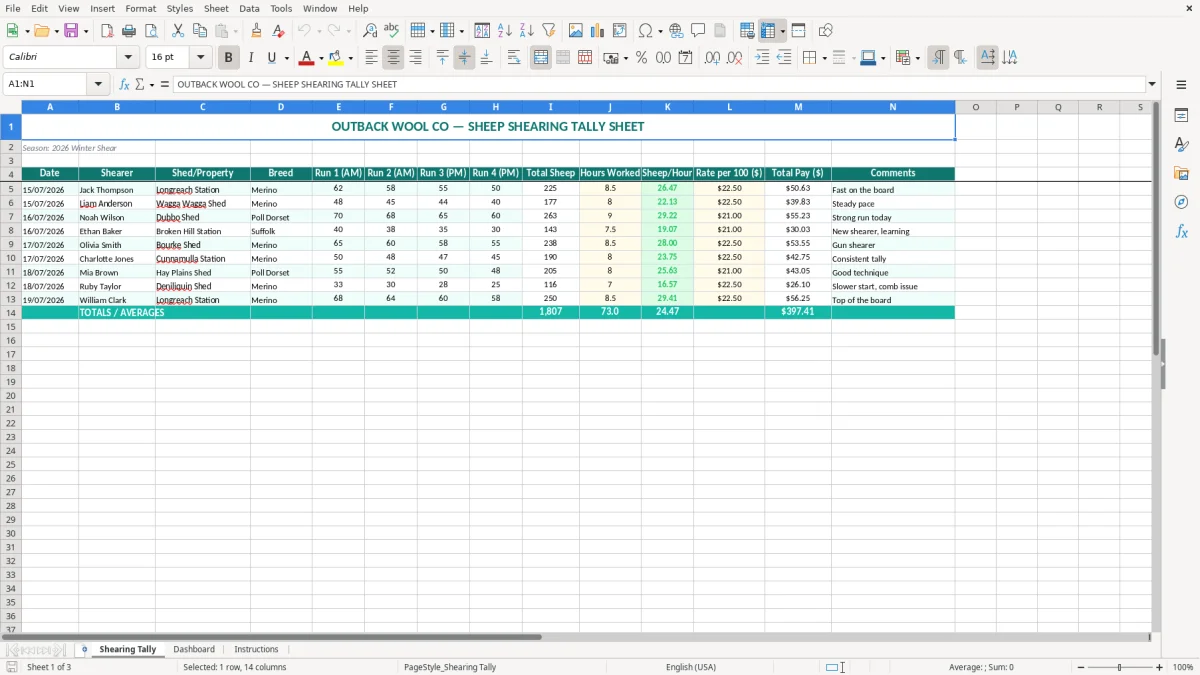Toggle Merge and Center Cells
1200x675 pixels.
pyautogui.click(x=541, y=58)
